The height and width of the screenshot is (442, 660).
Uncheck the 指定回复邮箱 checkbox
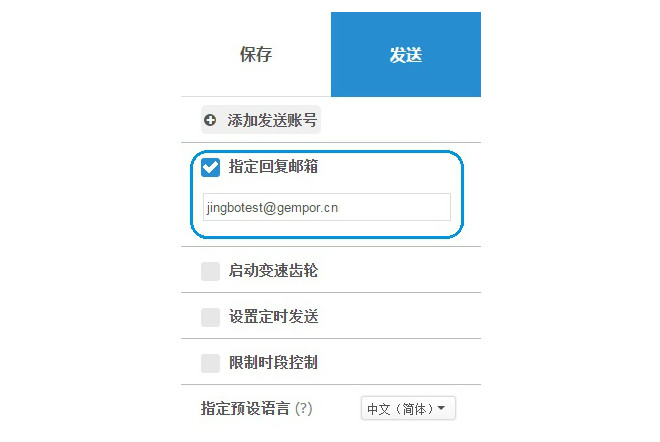click(x=210, y=167)
